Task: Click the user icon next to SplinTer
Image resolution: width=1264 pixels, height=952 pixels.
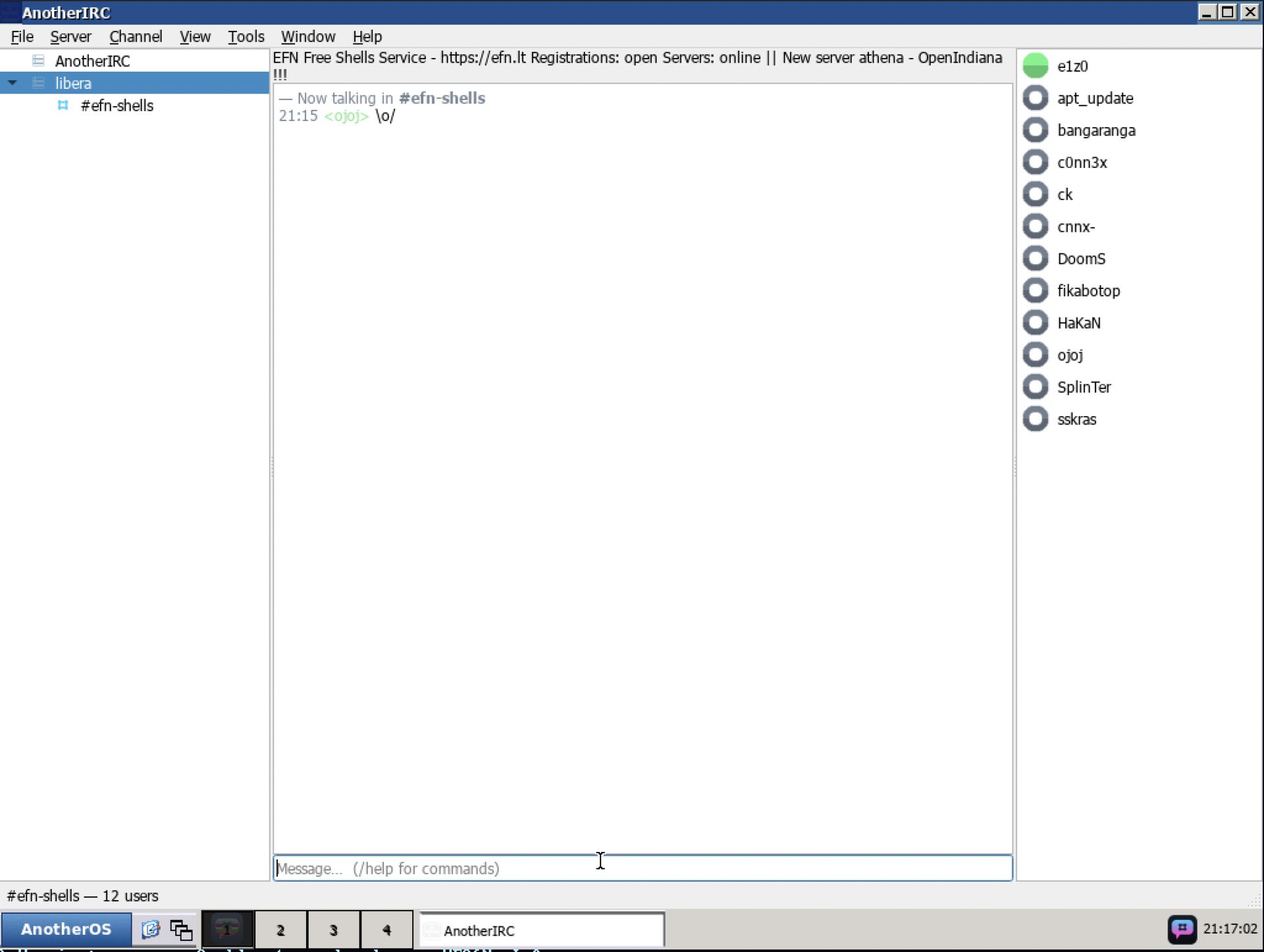Action: coord(1035,387)
